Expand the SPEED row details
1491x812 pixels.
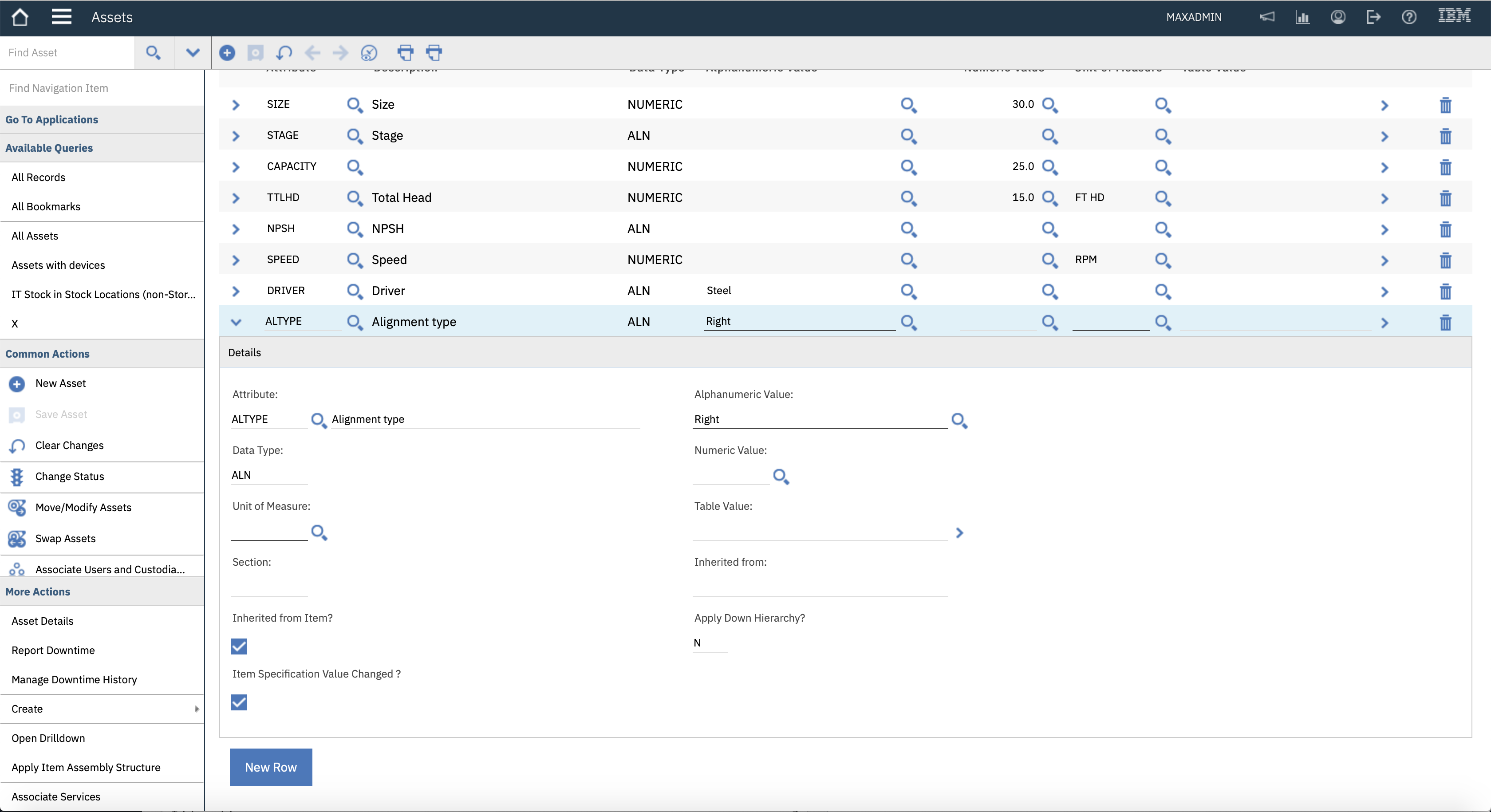coord(236,260)
